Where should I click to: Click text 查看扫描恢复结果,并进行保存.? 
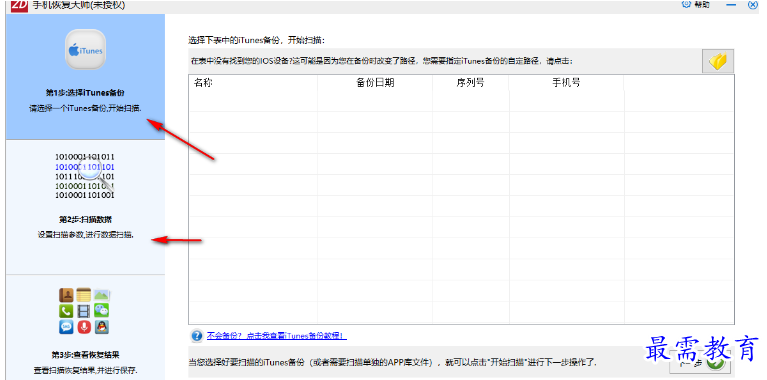85,370
